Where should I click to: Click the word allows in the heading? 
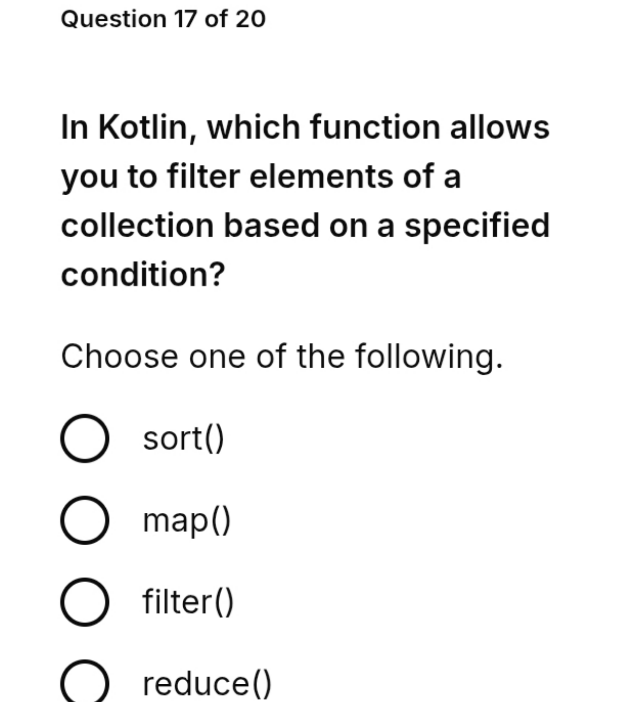point(500,127)
